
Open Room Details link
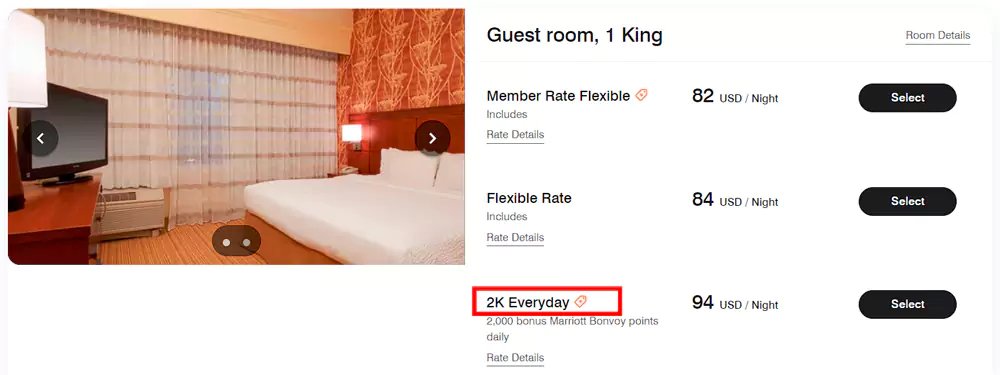point(938,36)
